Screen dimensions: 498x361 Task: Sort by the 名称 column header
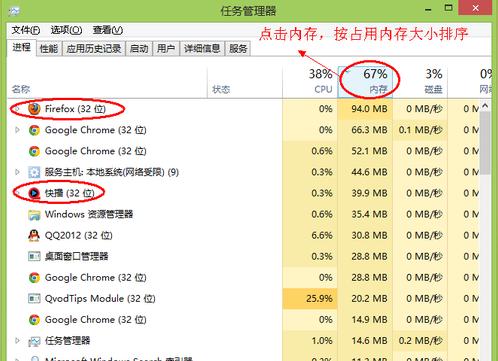[x=107, y=82]
